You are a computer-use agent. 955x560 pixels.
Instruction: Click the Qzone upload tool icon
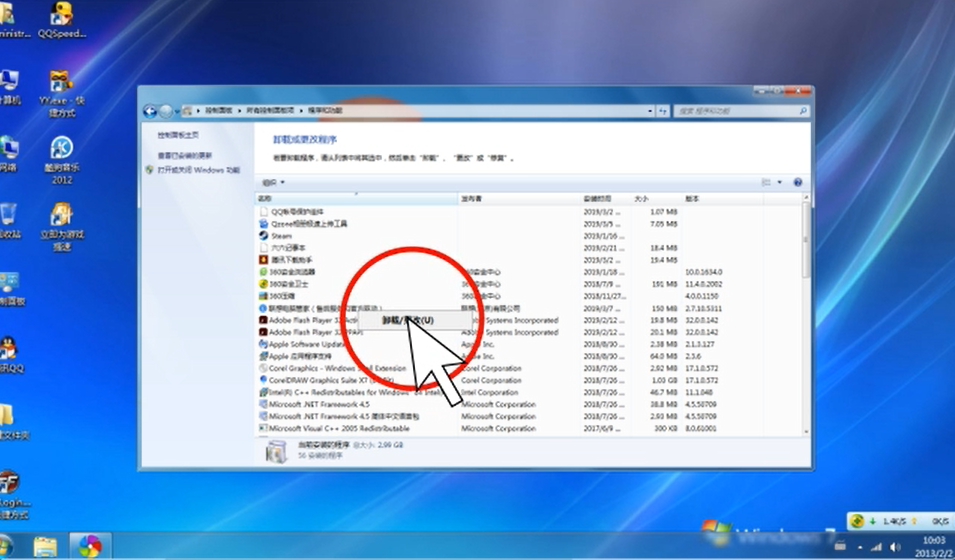pos(264,224)
